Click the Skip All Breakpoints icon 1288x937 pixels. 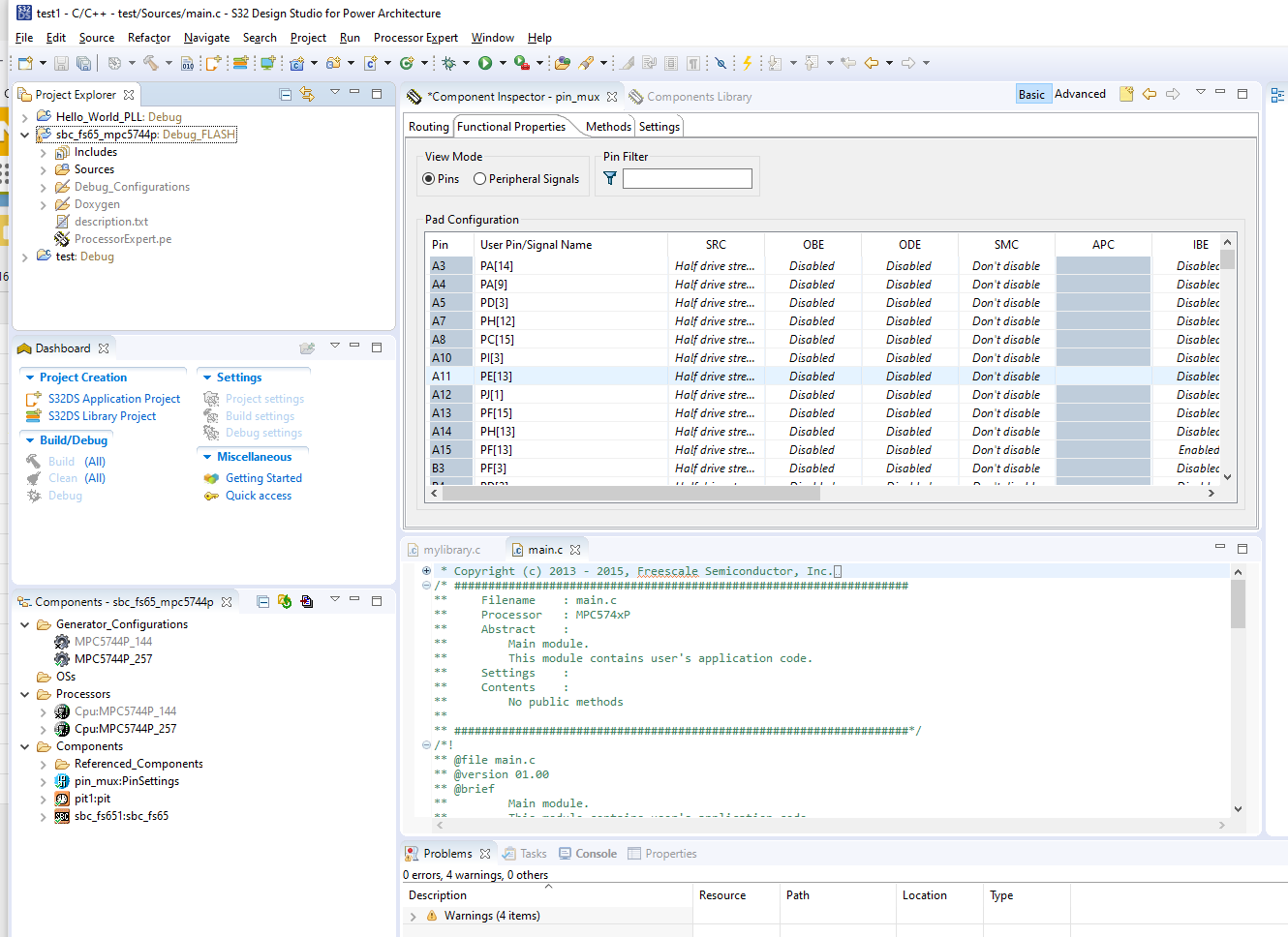[x=721, y=62]
